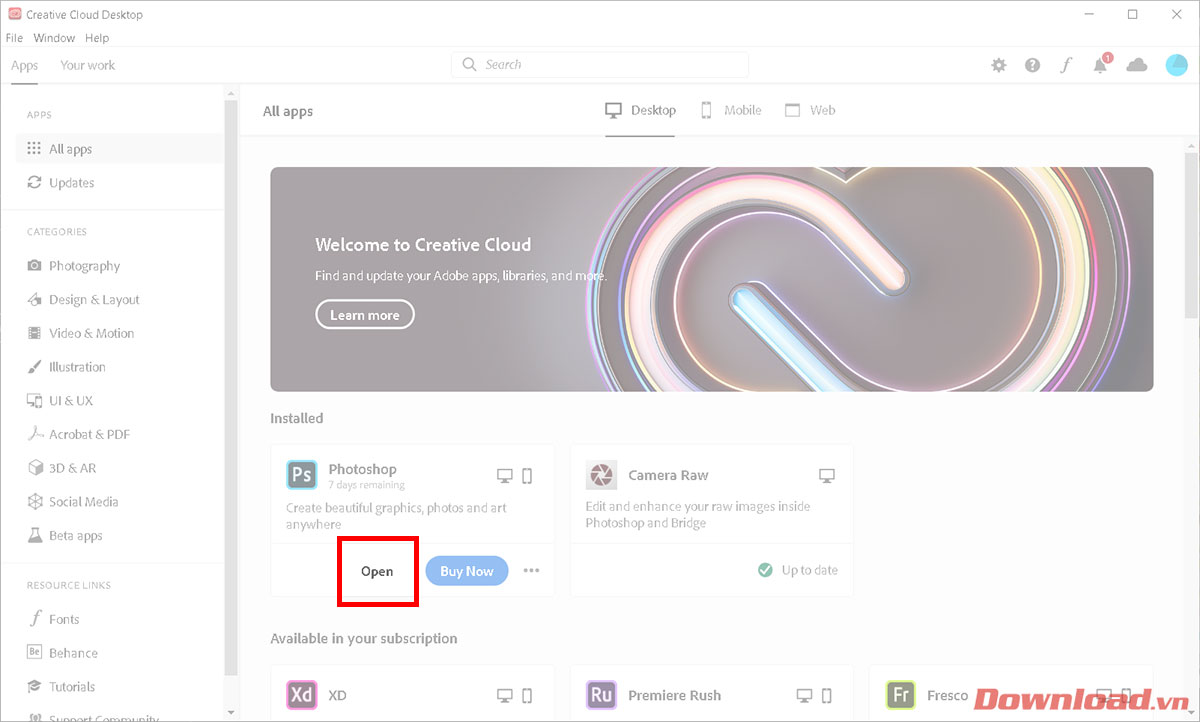Click the Camera Raw app title
This screenshot has width=1200, height=722.
(x=668, y=475)
